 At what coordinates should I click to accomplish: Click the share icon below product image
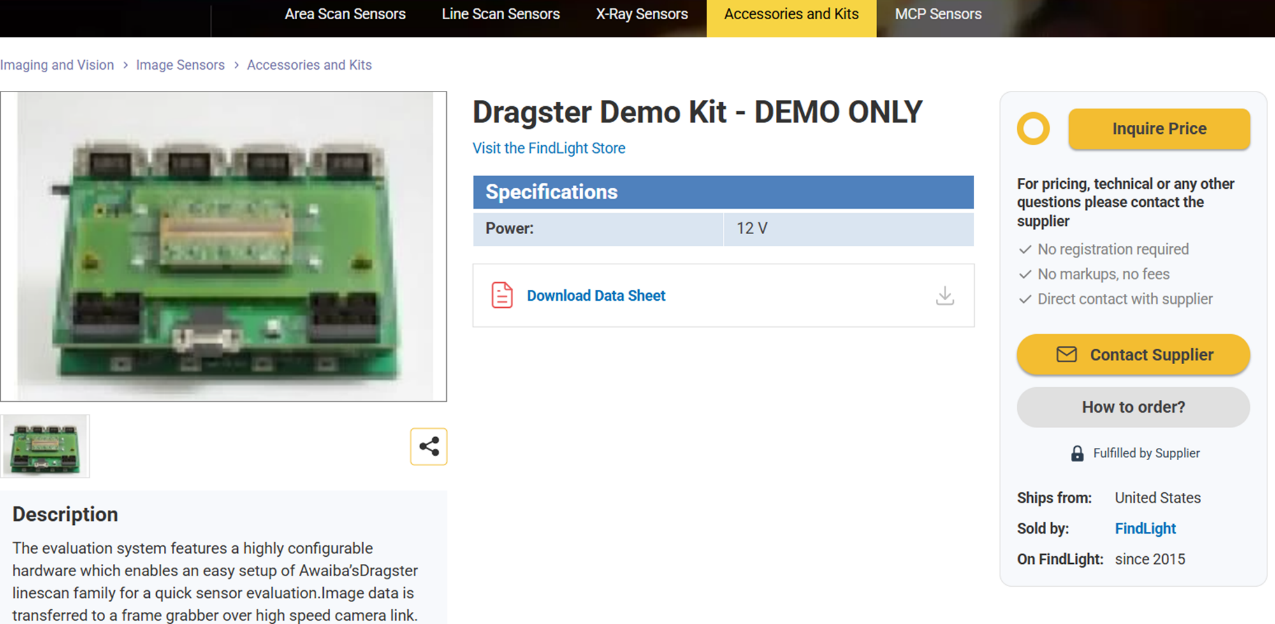point(428,447)
